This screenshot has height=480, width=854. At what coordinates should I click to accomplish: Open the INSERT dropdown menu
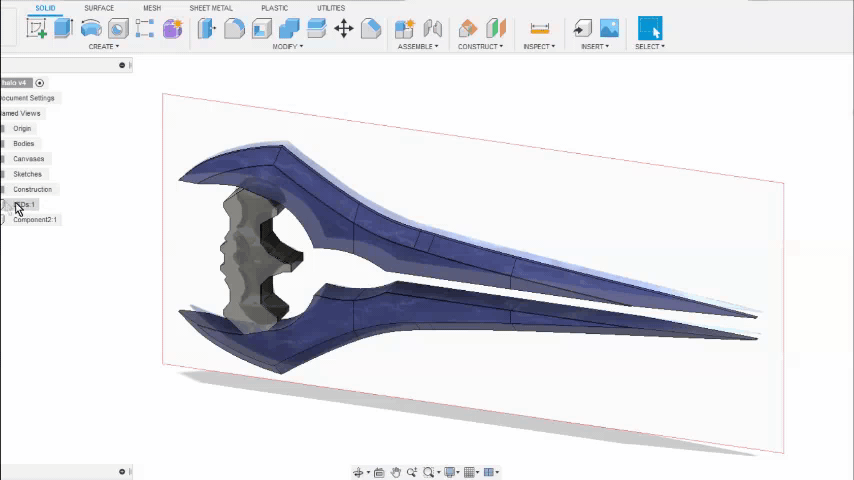pos(595,47)
